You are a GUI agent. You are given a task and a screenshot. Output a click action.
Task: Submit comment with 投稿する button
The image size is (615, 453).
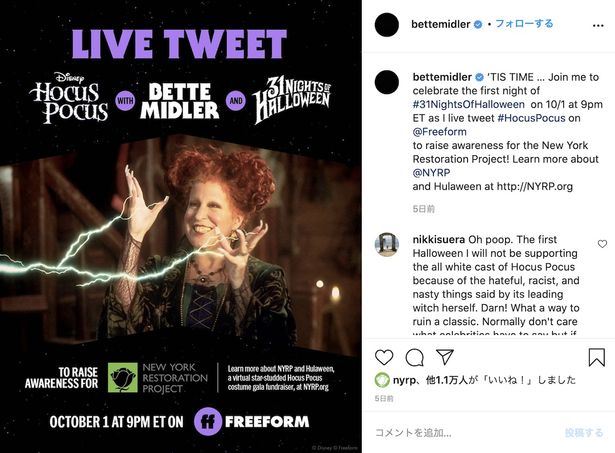[584, 433]
